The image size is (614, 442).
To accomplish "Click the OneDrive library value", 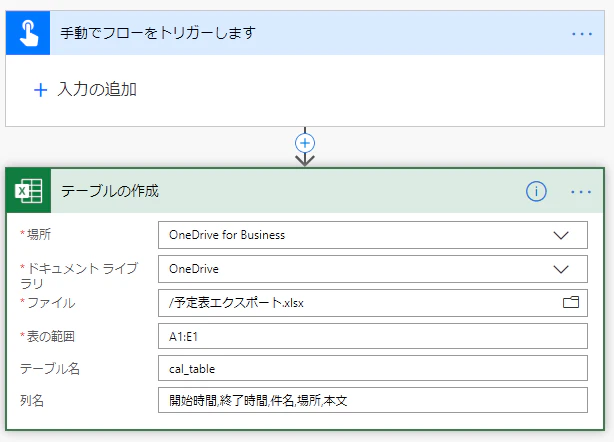I will [x=194, y=269].
